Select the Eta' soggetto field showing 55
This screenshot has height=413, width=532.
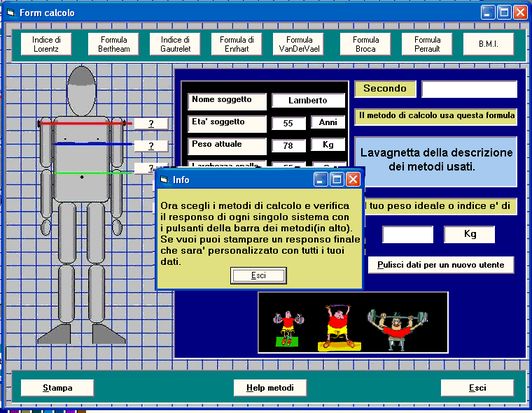click(x=288, y=123)
